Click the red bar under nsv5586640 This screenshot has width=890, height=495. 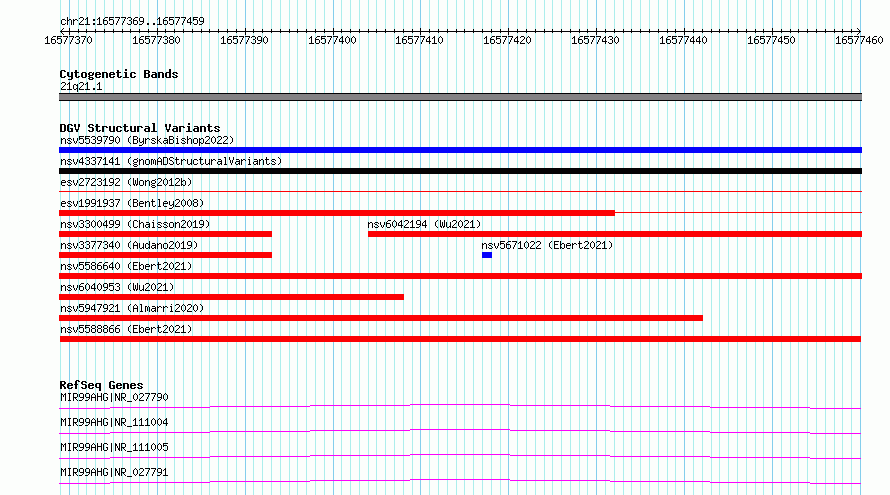click(460, 276)
